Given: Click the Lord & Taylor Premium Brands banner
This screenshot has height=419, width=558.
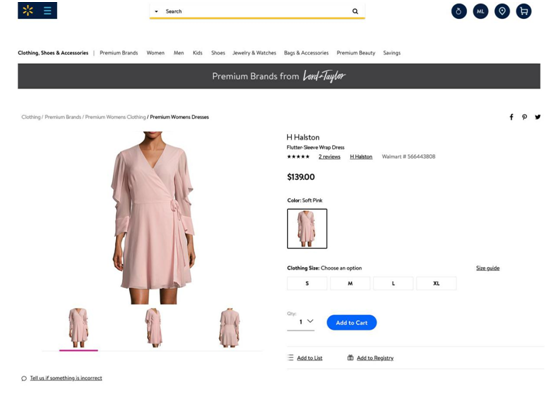Looking at the screenshot, I should 279,76.
